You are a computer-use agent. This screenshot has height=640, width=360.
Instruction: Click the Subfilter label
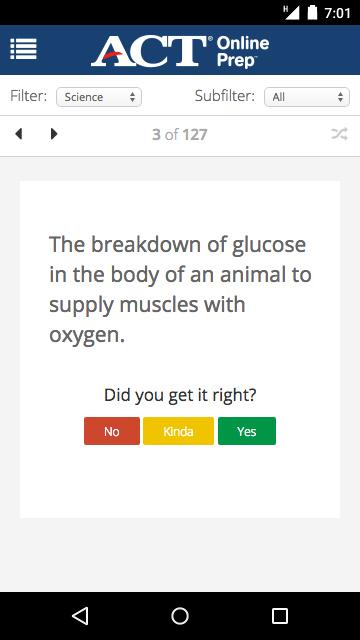pos(225,96)
